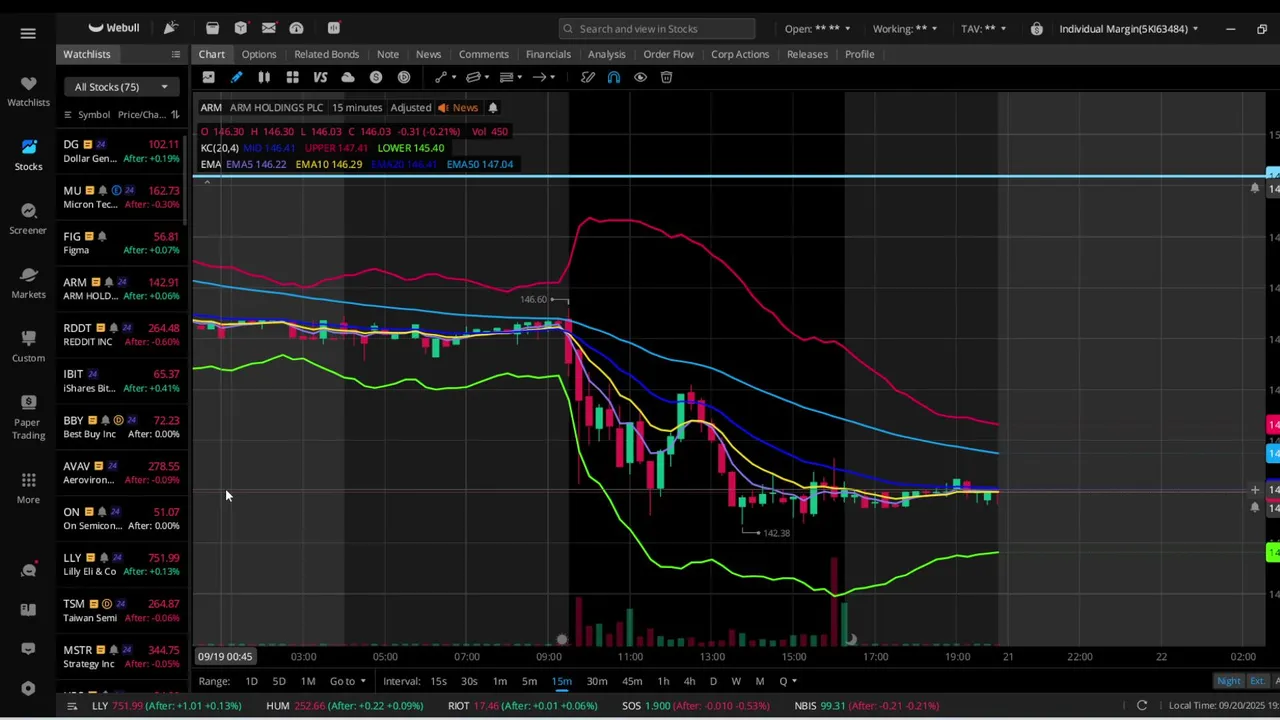
Task: Click the dollar circle icon in chart toolbar
Action: click(376, 77)
